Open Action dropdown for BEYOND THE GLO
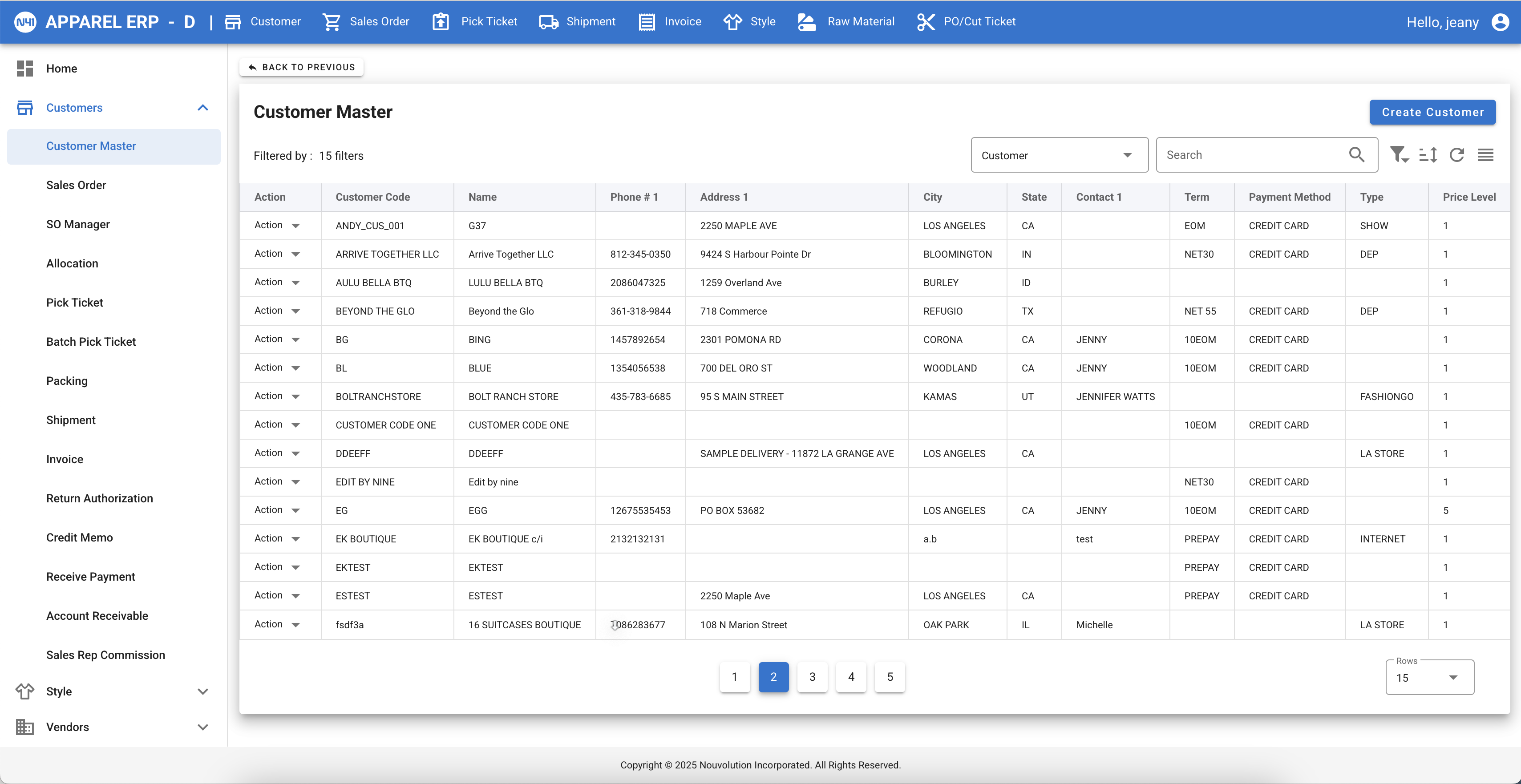Viewport: 1521px width, 784px height. tap(277, 311)
